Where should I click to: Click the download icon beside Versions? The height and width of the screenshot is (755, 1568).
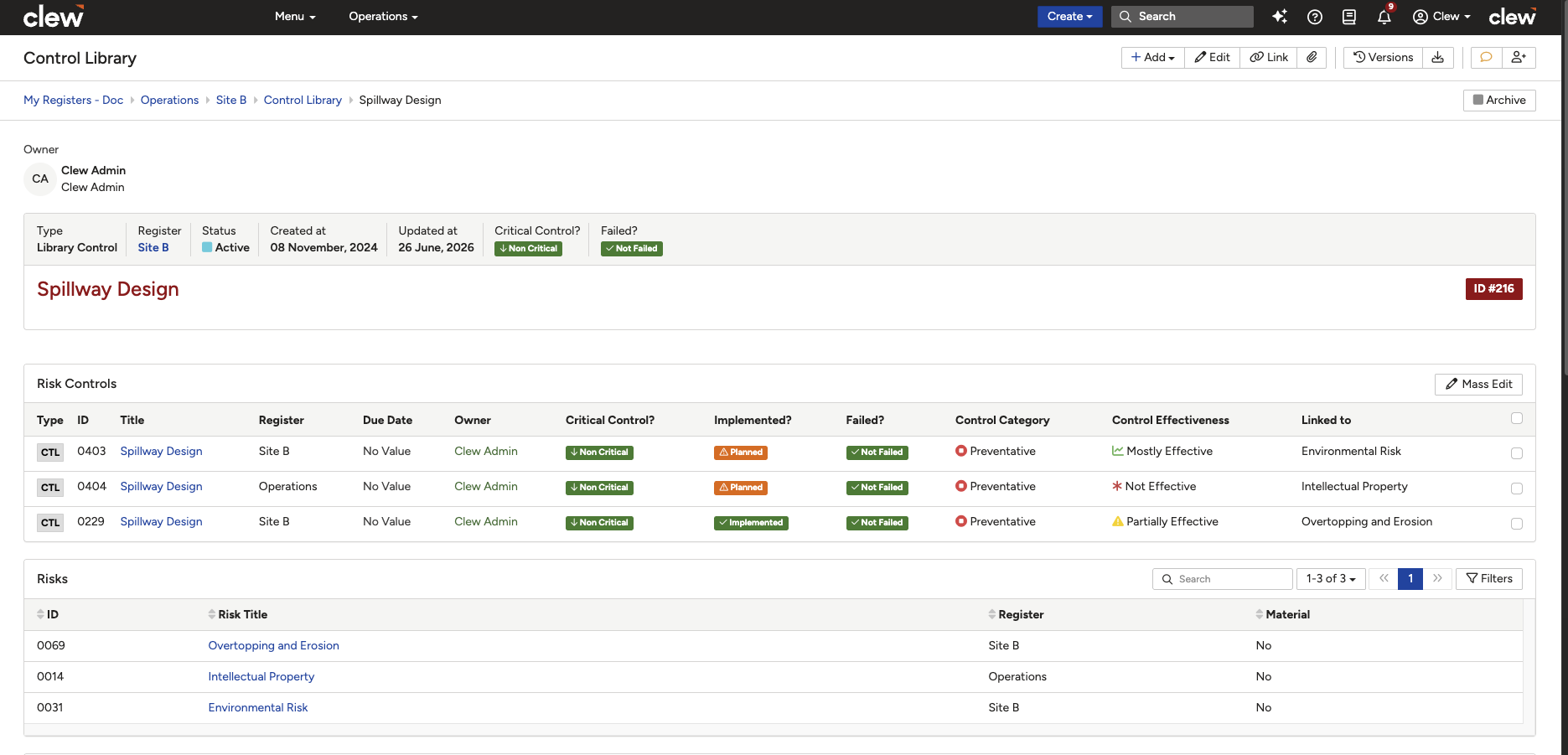(1437, 57)
